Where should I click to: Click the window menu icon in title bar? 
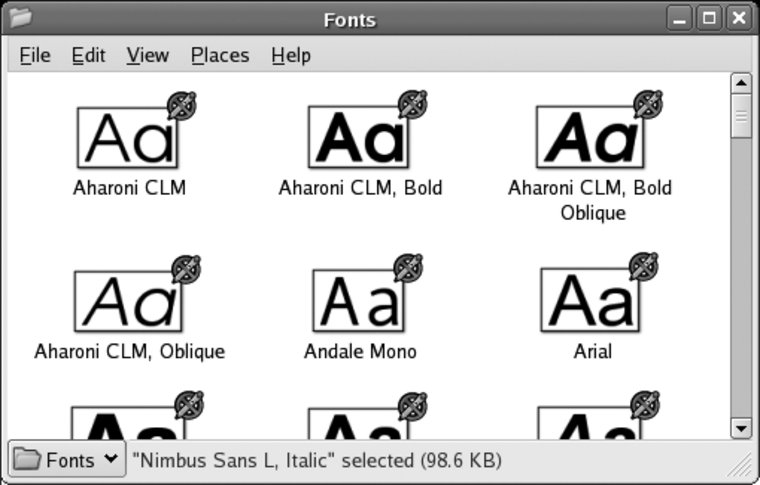point(20,17)
